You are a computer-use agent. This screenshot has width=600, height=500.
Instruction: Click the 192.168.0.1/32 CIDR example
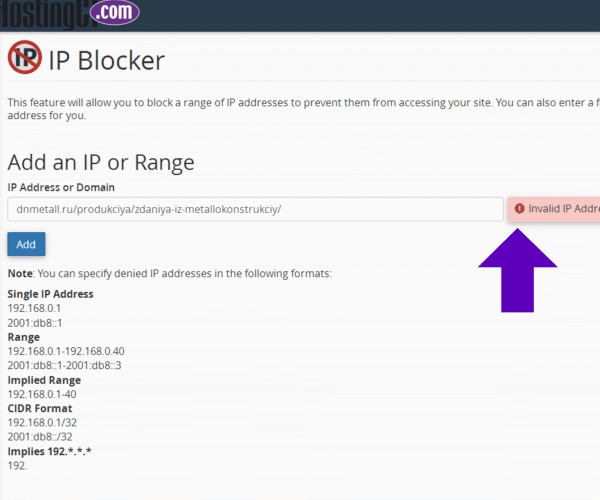click(43, 423)
